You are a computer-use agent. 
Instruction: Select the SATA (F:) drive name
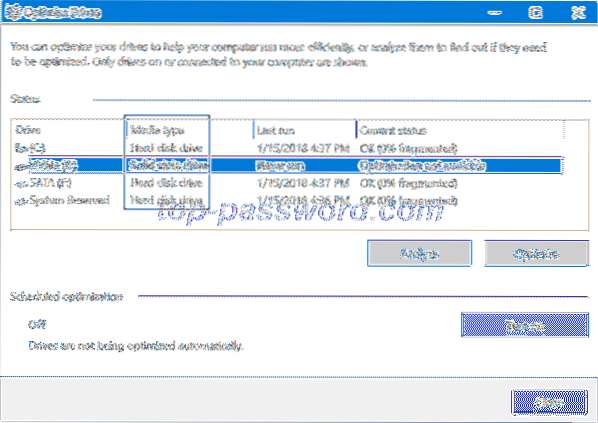(x=50, y=183)
